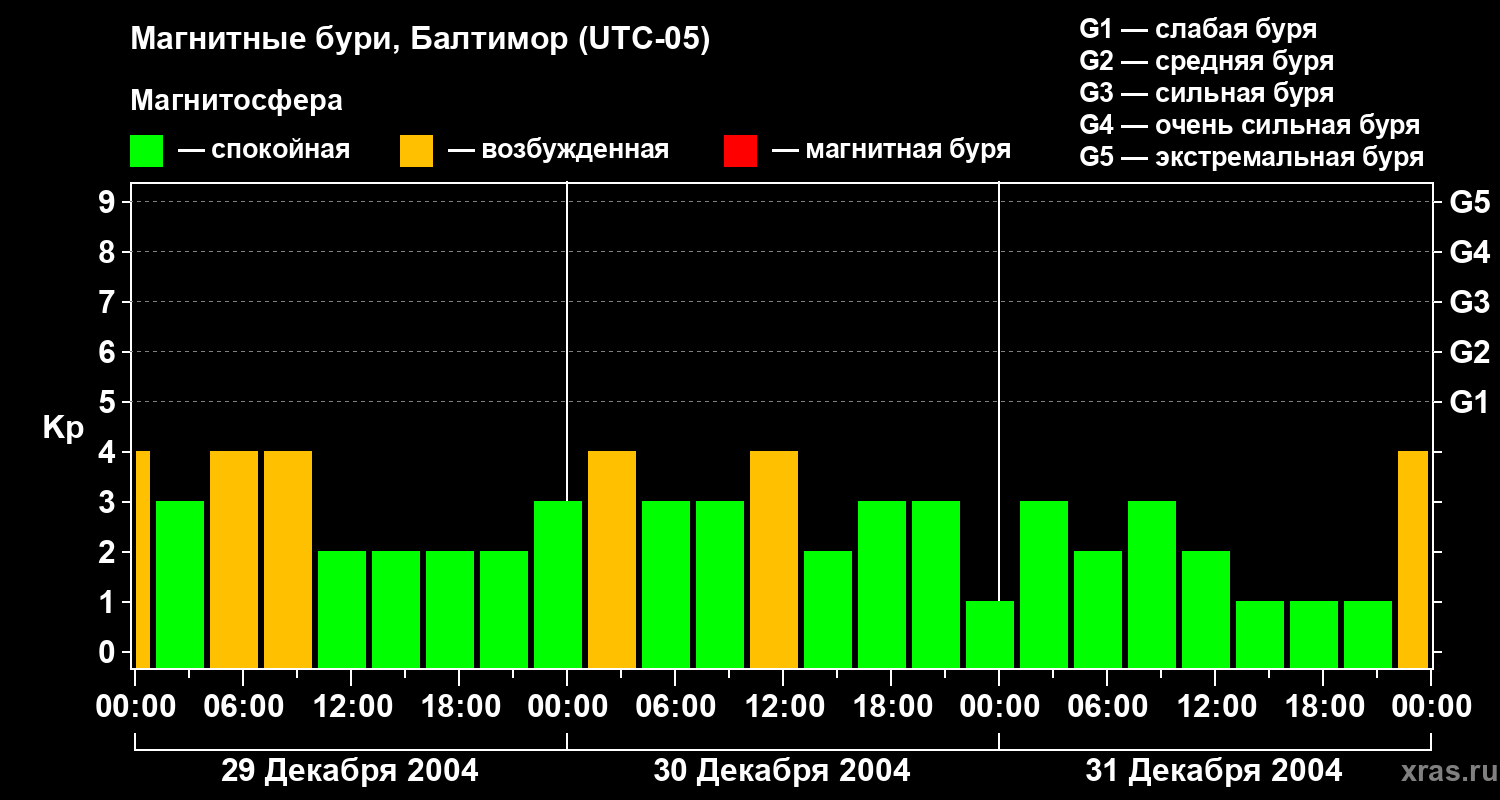Click the Kp 2 bar at 12:00, 29 December
The height and width of the screenshot is (800, 1500).
click(342, 609)
